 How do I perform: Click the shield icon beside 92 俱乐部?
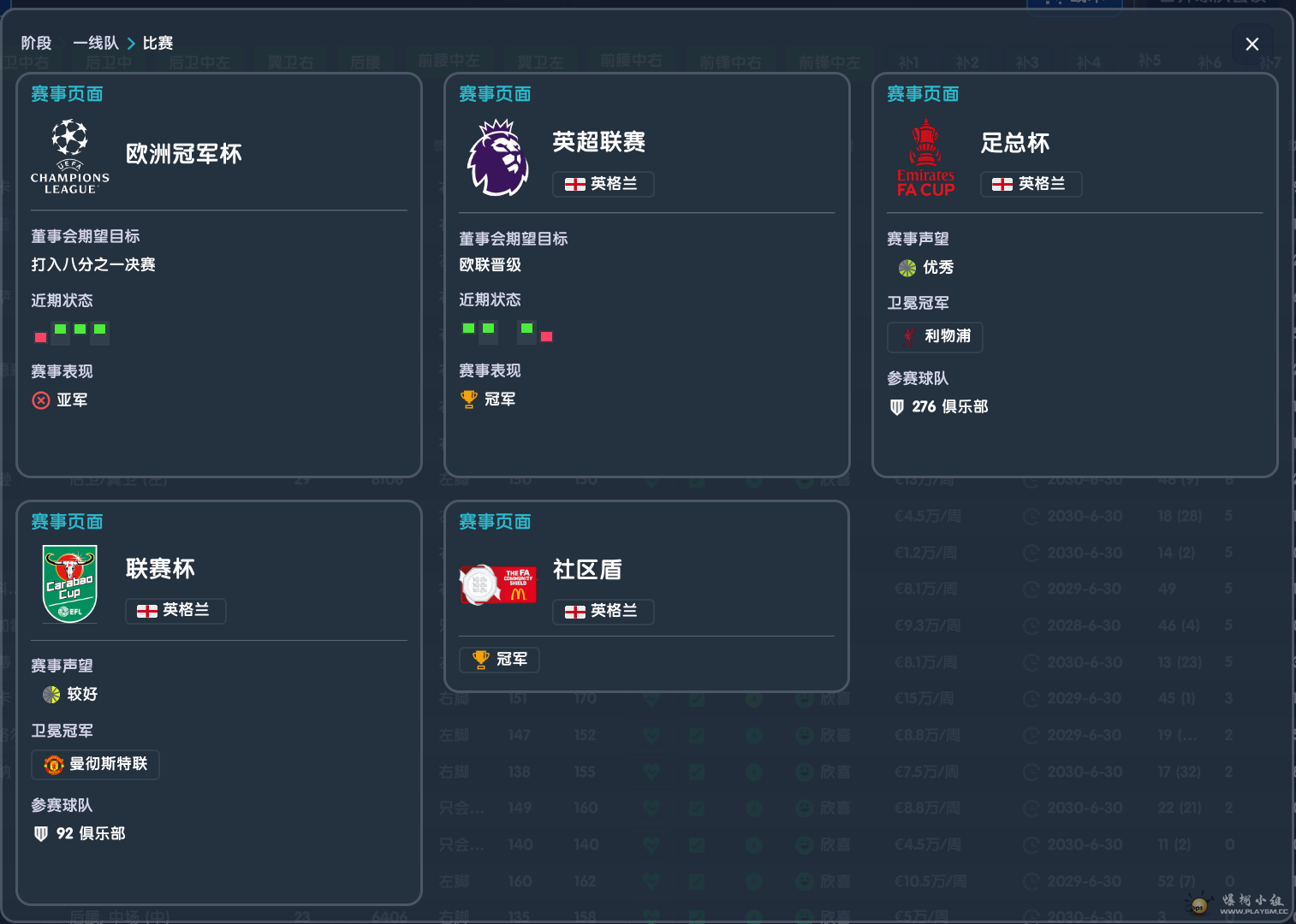tap(41, 834)
